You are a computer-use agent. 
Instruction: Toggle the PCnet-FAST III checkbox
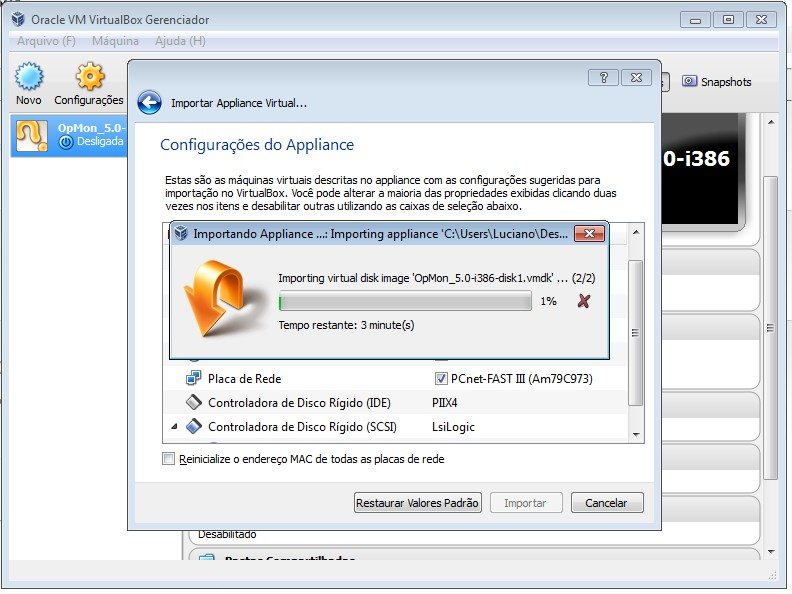[x=441, y=379]
